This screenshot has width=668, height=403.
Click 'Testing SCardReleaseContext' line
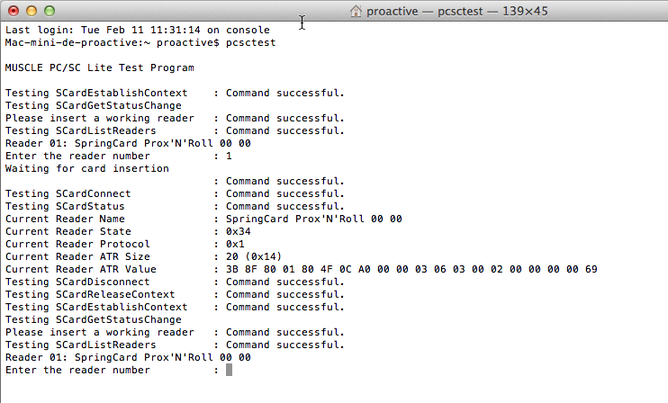coord(175,294)
